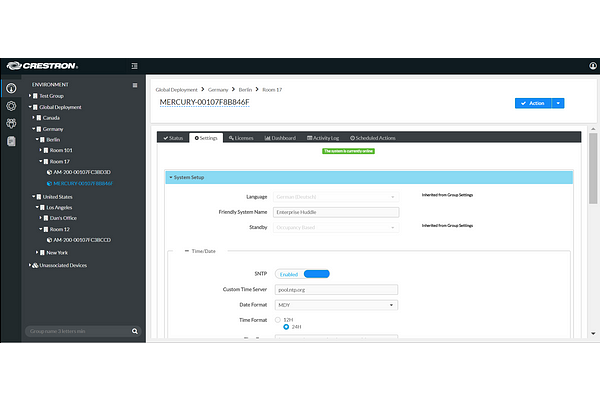Open the Action button dropdown arrow
The height and width of the screenshot is (400, 600).
click(559, 102)
